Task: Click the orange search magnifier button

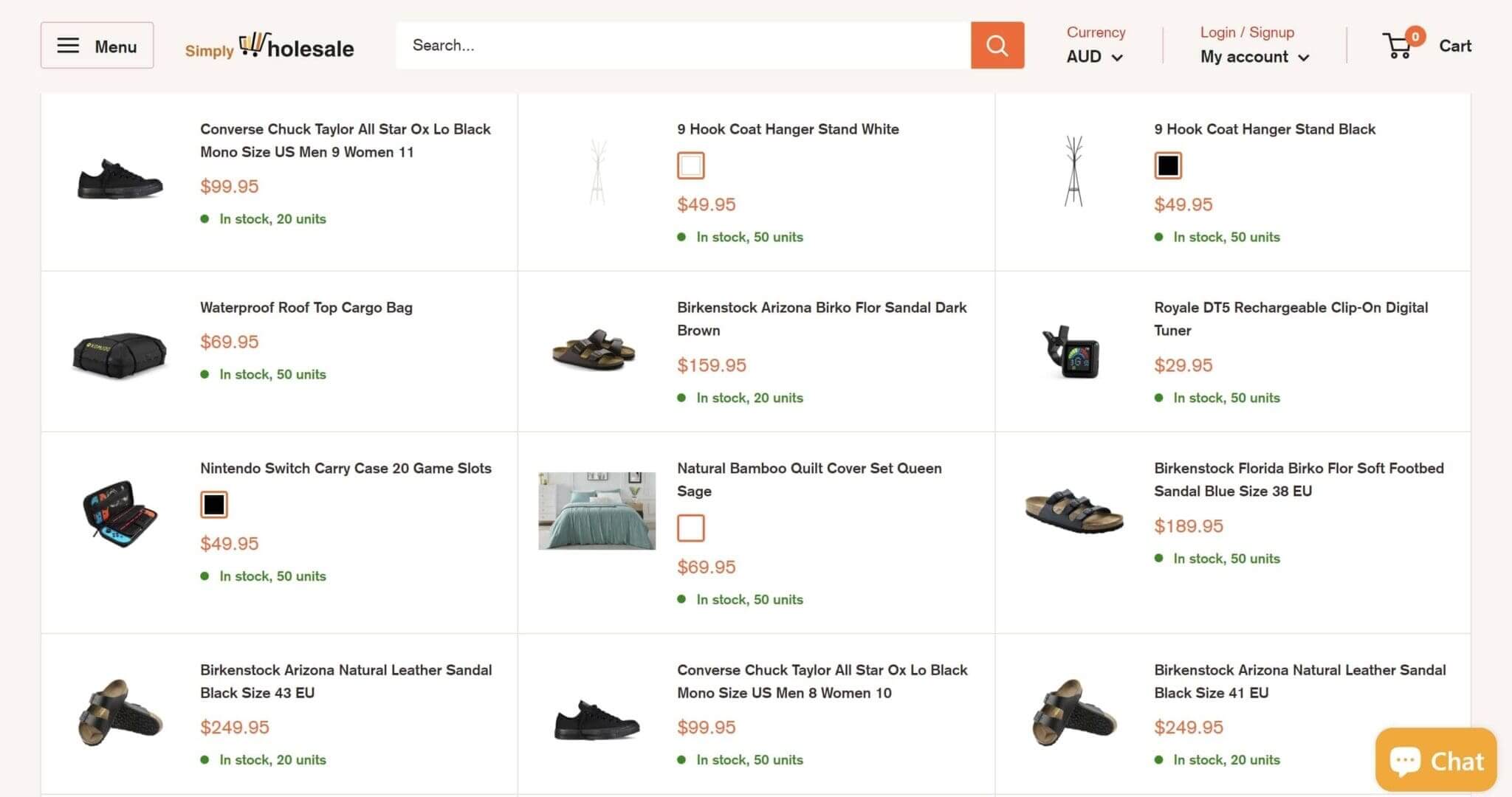Action: tap(997, 45)
